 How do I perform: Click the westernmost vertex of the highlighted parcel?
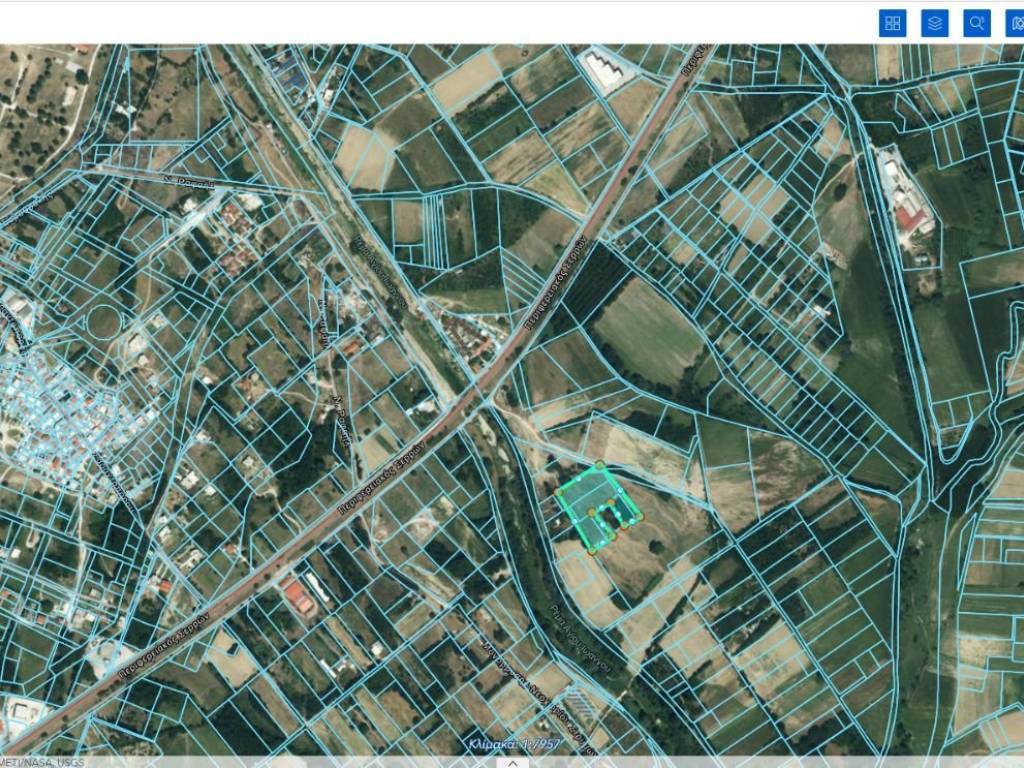point(558,491)
